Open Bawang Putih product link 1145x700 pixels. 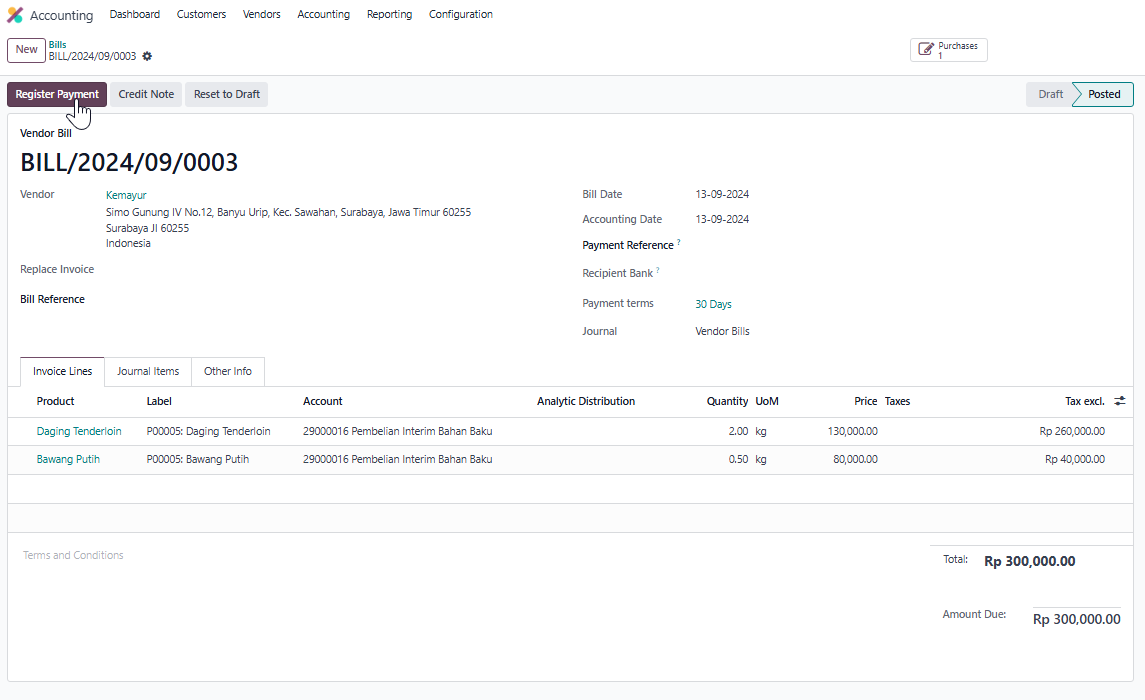(x=68, y=459)
